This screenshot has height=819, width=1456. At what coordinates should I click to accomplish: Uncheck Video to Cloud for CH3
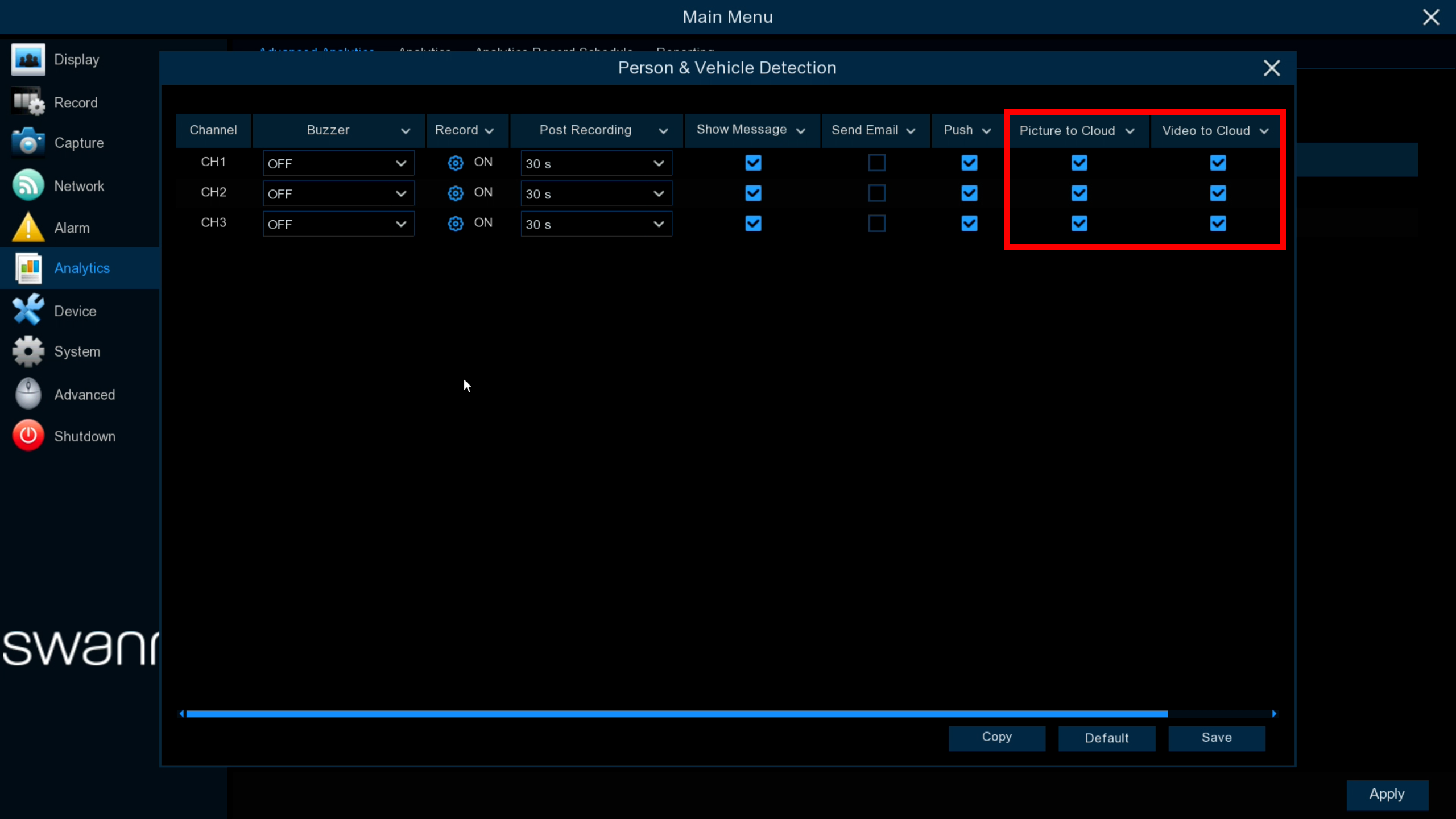coord(1218,224)
